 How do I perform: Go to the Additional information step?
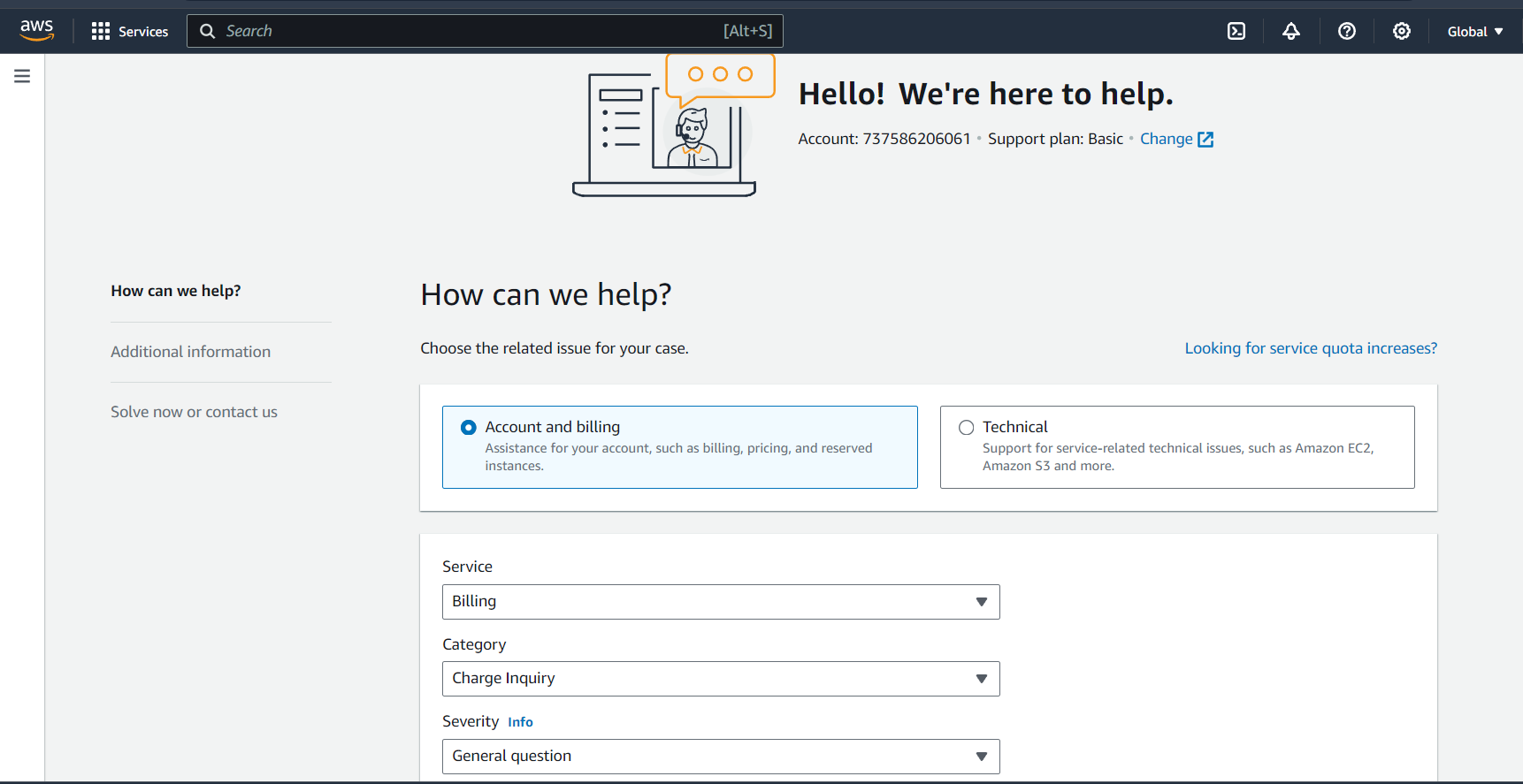[190, 352]
